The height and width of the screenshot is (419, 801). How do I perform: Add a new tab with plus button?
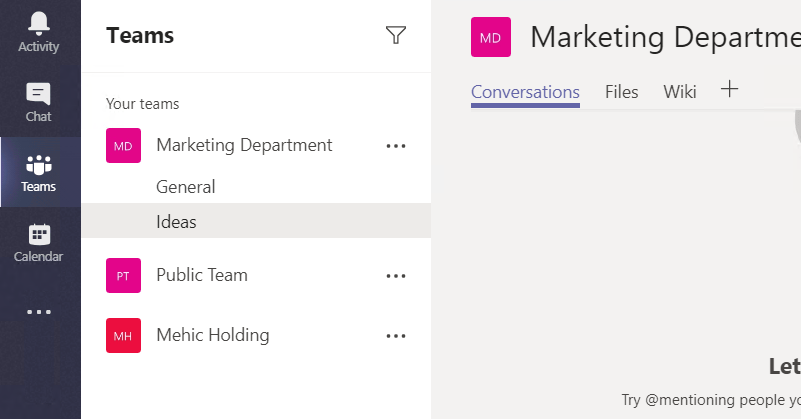(730, 90)
